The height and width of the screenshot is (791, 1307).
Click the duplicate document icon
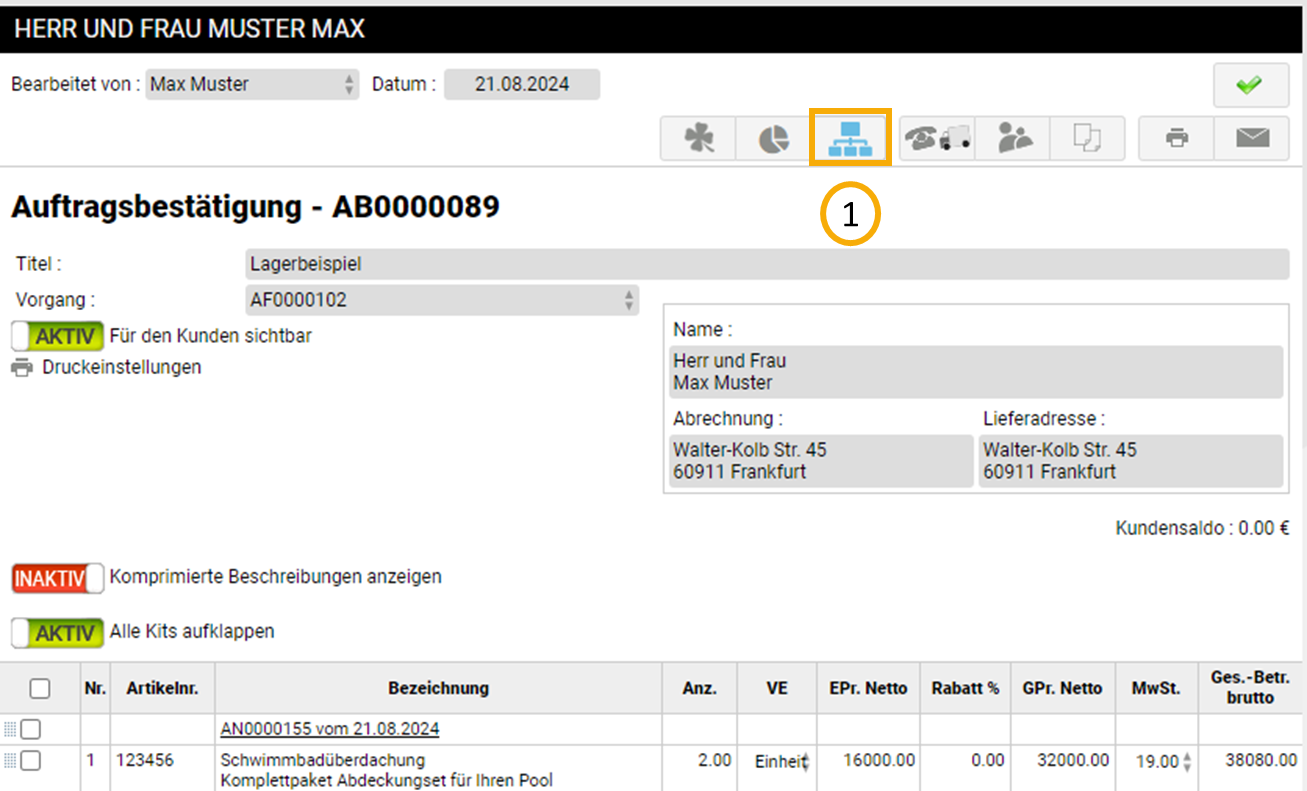coord(1087,139)
